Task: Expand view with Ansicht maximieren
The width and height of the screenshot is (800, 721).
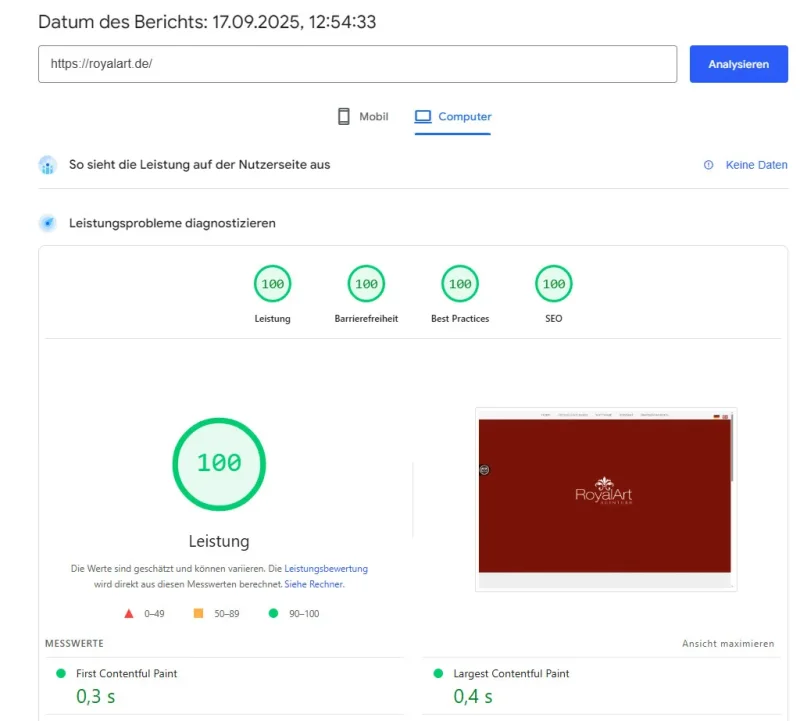Action: (728, 644)
